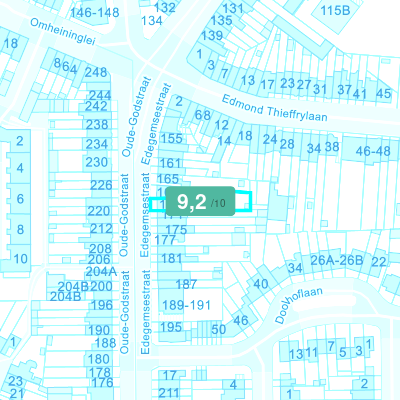Click the Edmond Thieffrylaan street label
Viewport: 400px width, 400px height.
tap(274, 108)
